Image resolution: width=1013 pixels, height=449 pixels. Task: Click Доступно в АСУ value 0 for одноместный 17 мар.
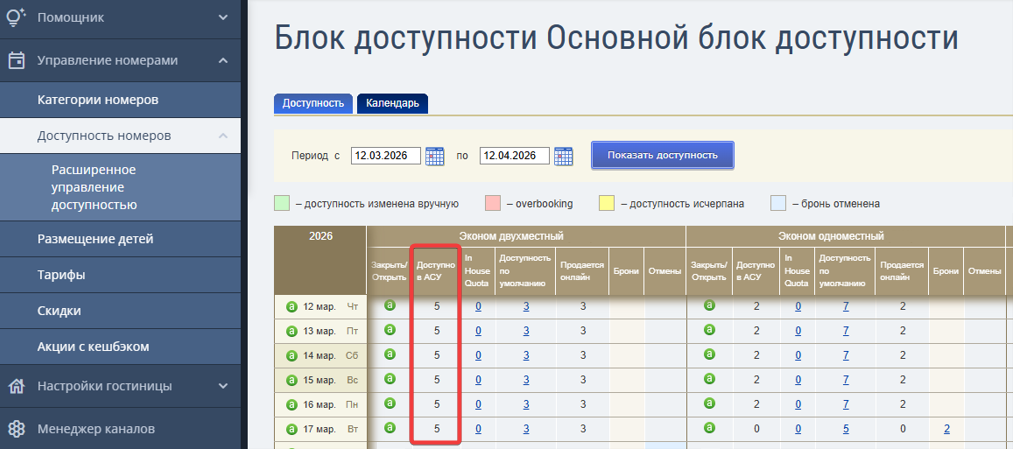pos(757,428)
